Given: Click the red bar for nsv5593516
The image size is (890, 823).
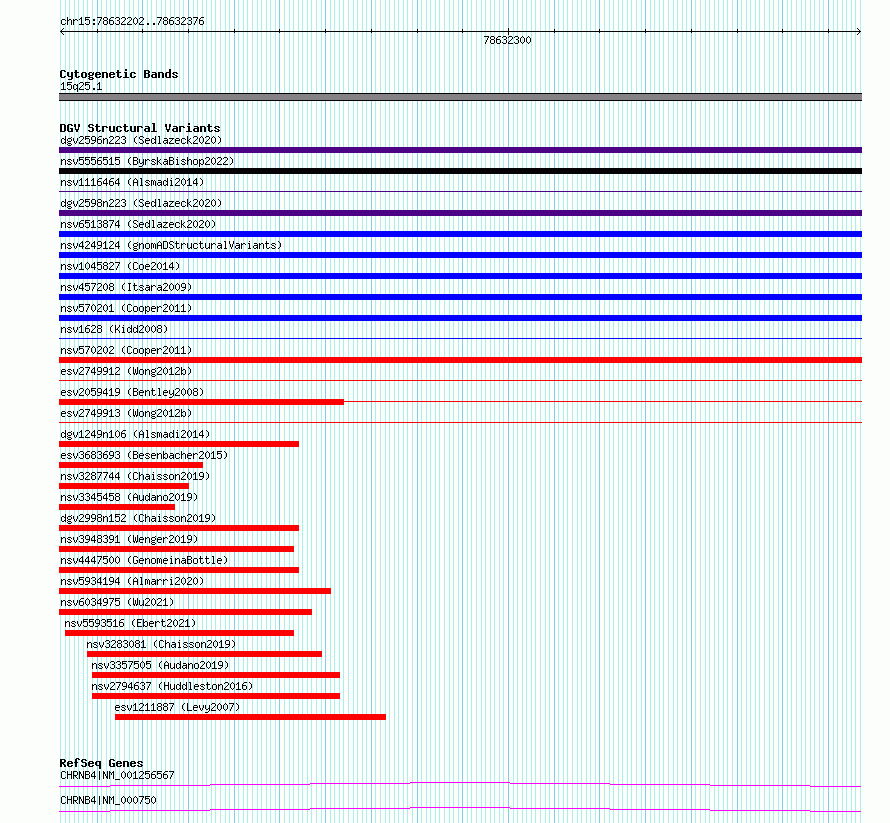Looking at the screenshot, I should (x=179, y=633).
